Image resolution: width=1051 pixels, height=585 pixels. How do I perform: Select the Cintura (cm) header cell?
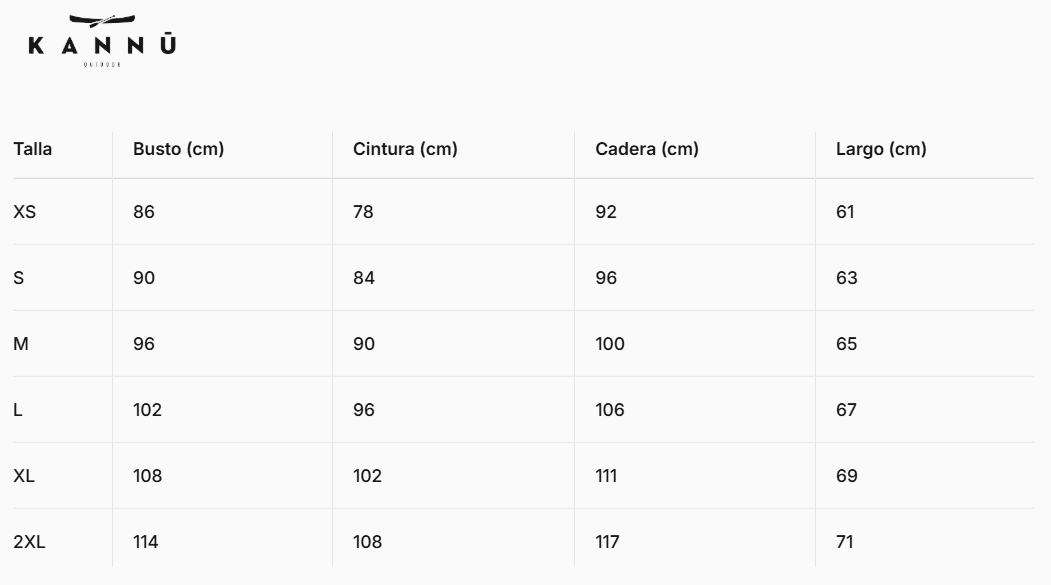[x=405, y=149]
